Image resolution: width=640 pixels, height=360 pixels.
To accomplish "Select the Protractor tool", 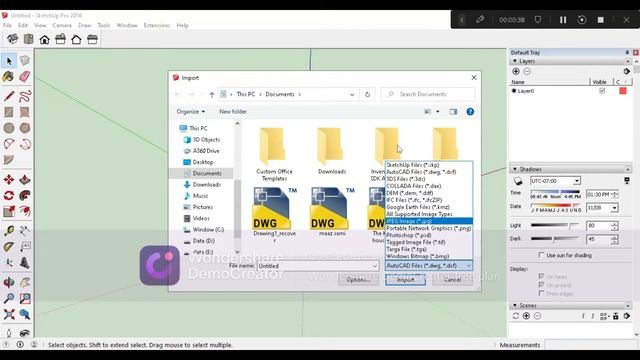I will click(9, 247).
